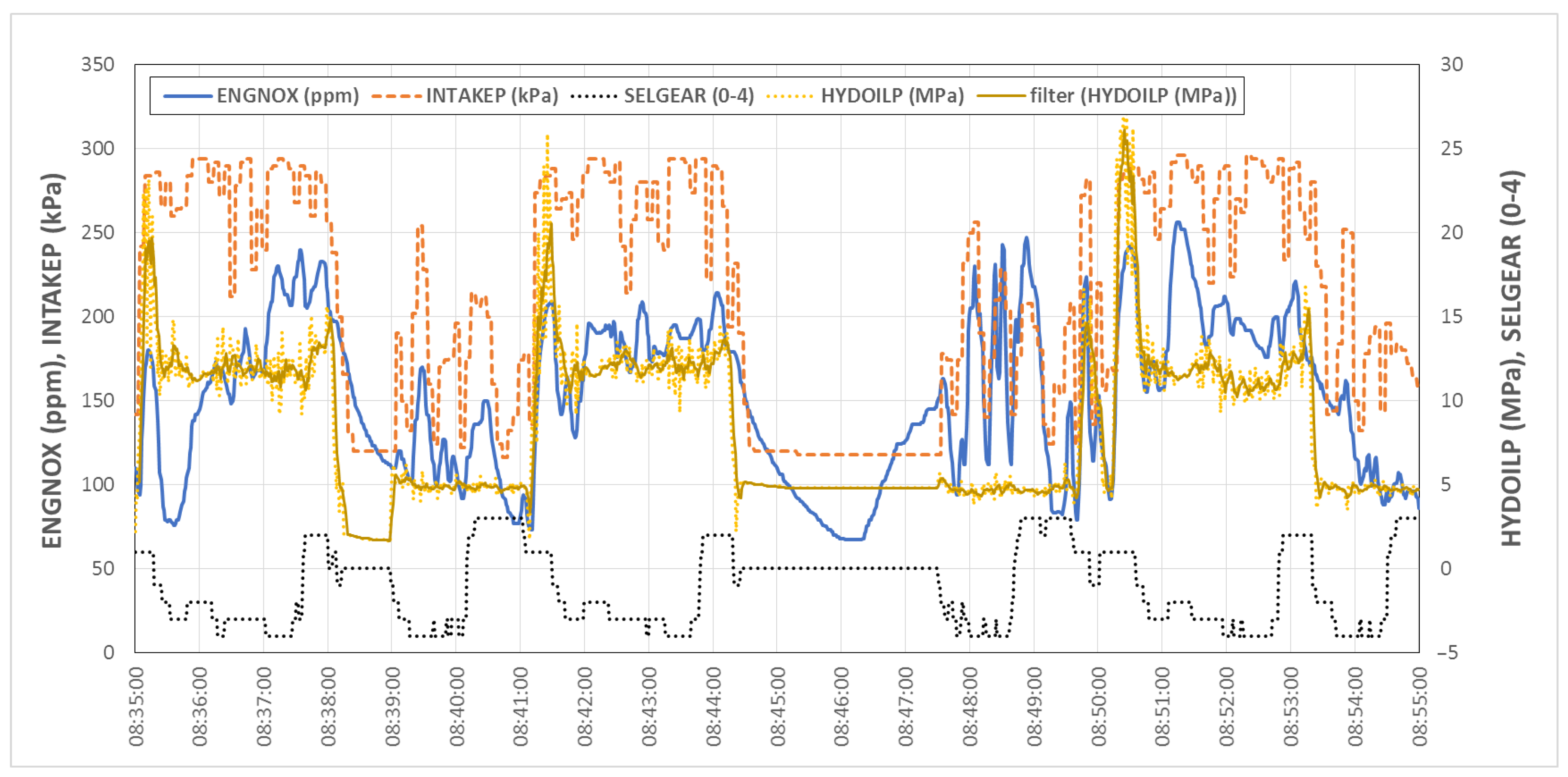Click the black dotted SELGEAR legend sample

594,96
